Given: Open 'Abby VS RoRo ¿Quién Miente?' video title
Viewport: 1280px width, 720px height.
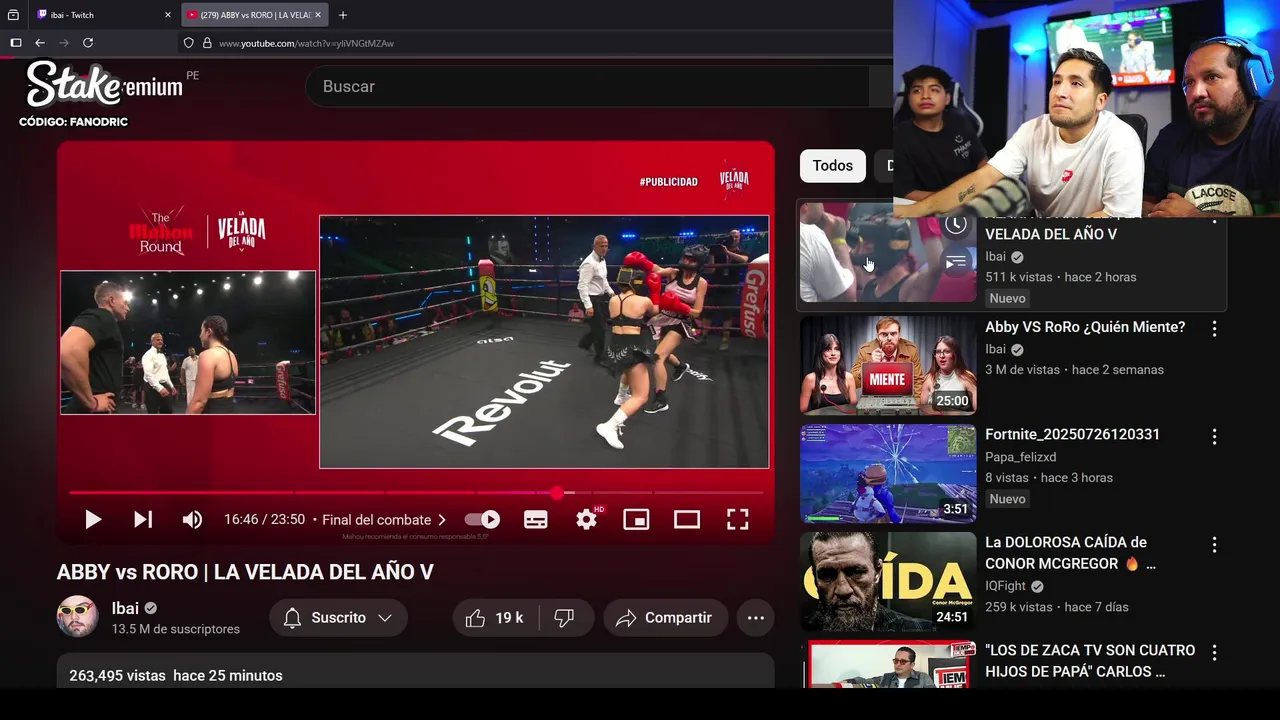Looking at the screenshot, I should coord(1085,327).
